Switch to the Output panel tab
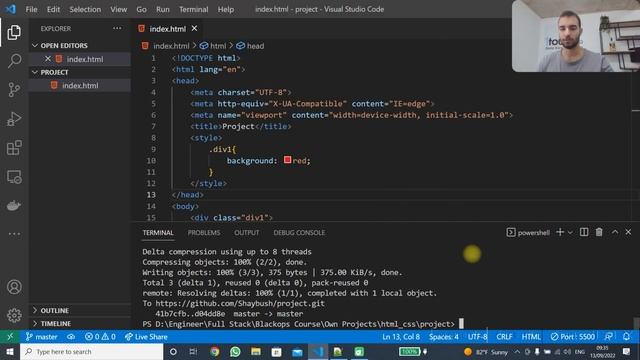Screen dimensions: 640x360 pos(247,232)
